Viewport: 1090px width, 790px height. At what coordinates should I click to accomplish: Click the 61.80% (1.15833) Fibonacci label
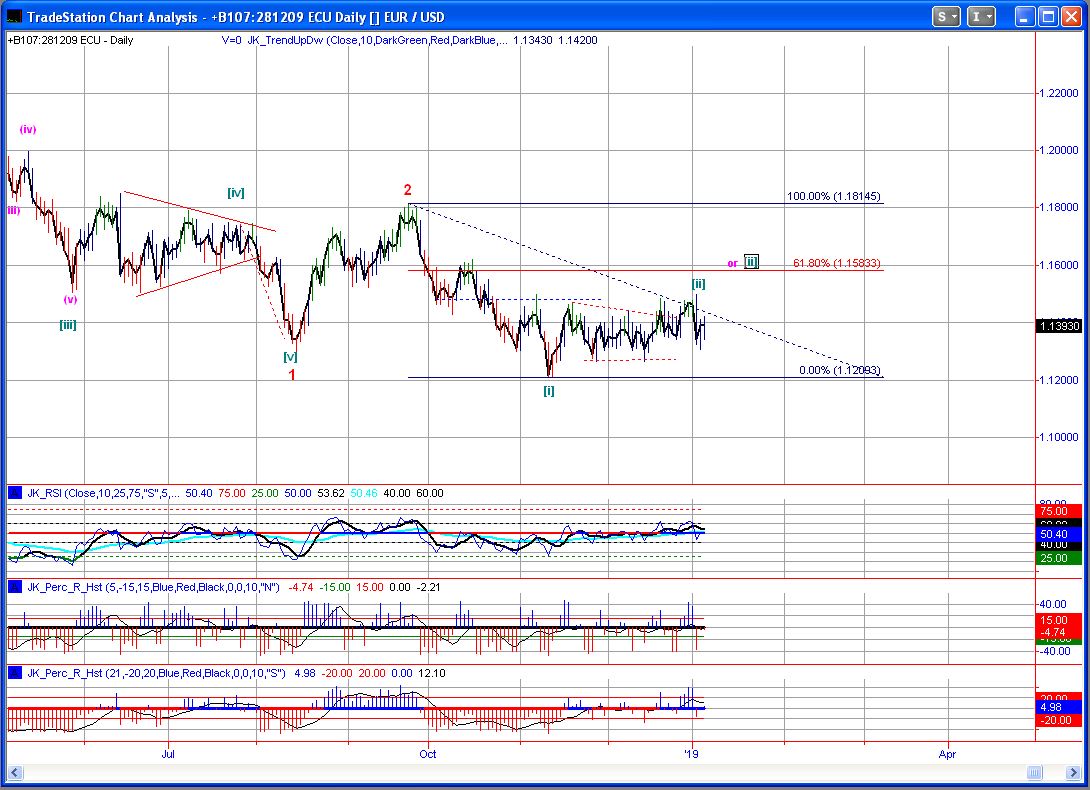[837, 264]
